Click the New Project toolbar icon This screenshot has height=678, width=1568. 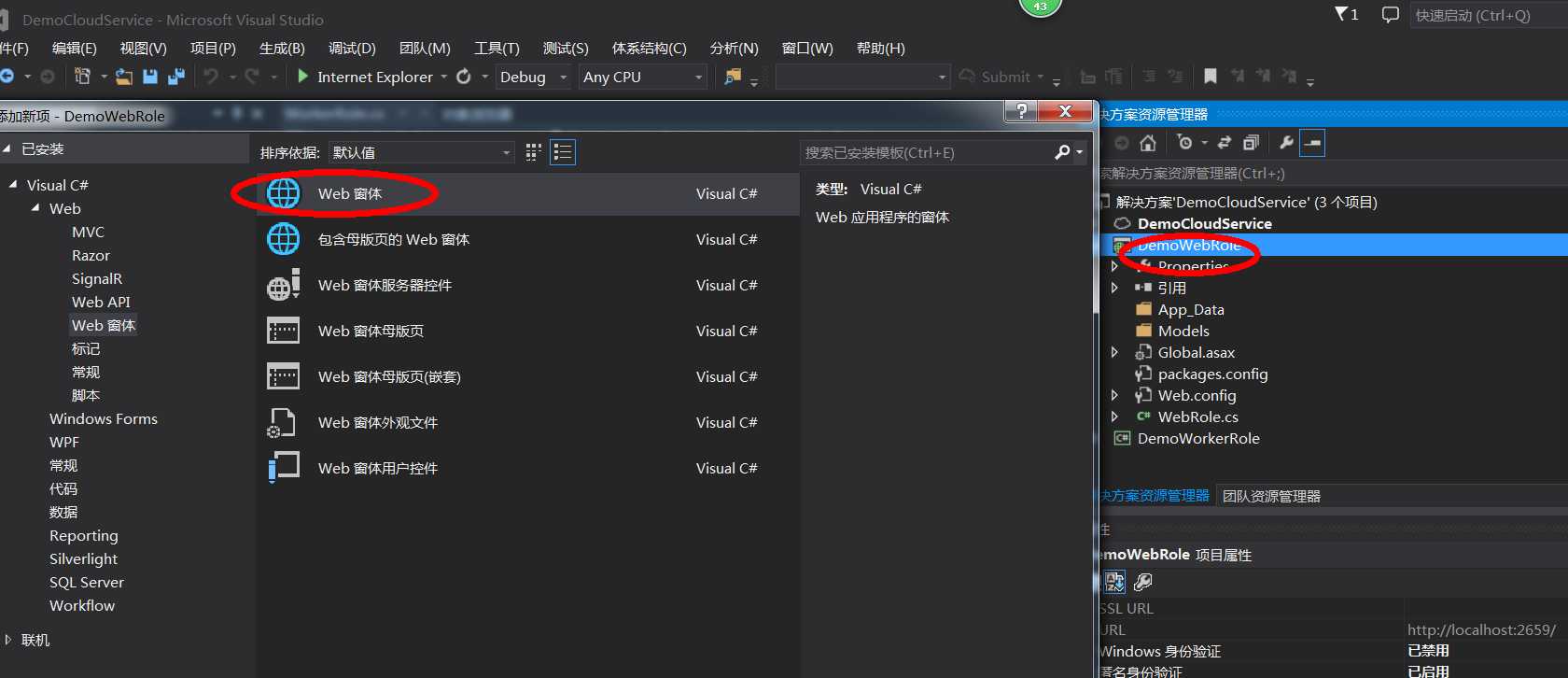(83, 77)
